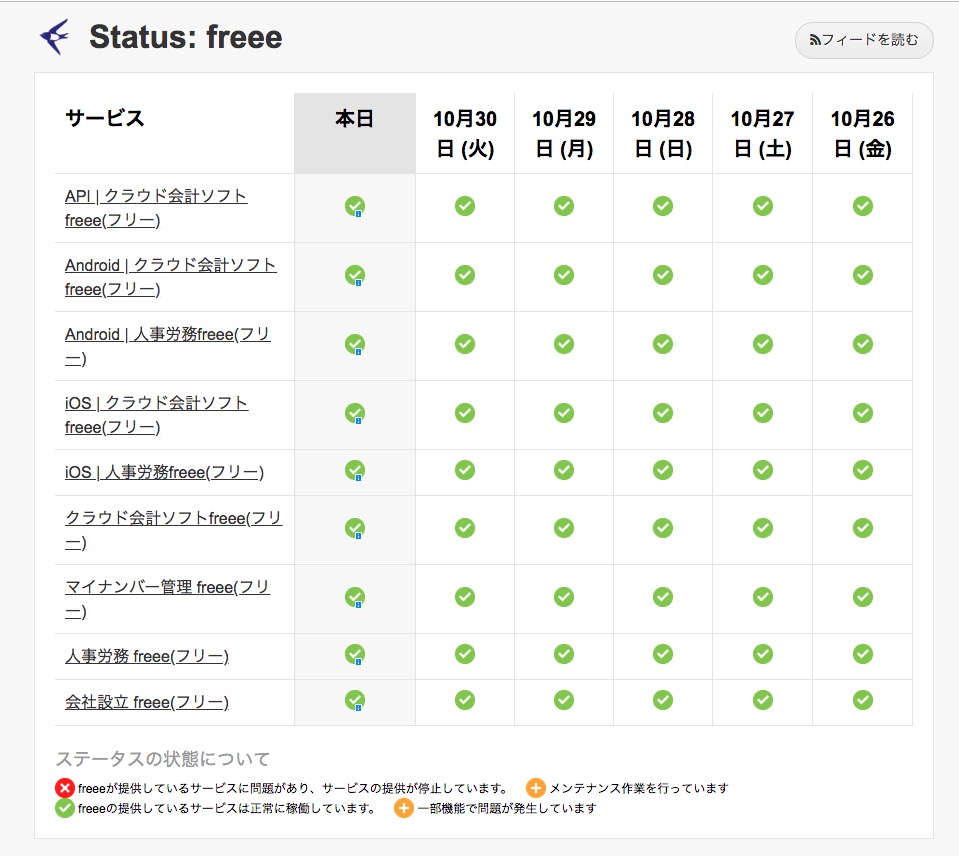
Task: Click today's status icon for Android 人事労務 row
Action: point(355,345)
